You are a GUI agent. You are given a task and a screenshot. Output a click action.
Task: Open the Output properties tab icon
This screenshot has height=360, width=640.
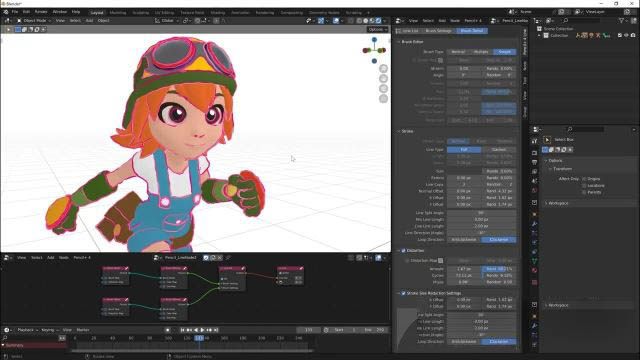(535, 162)
